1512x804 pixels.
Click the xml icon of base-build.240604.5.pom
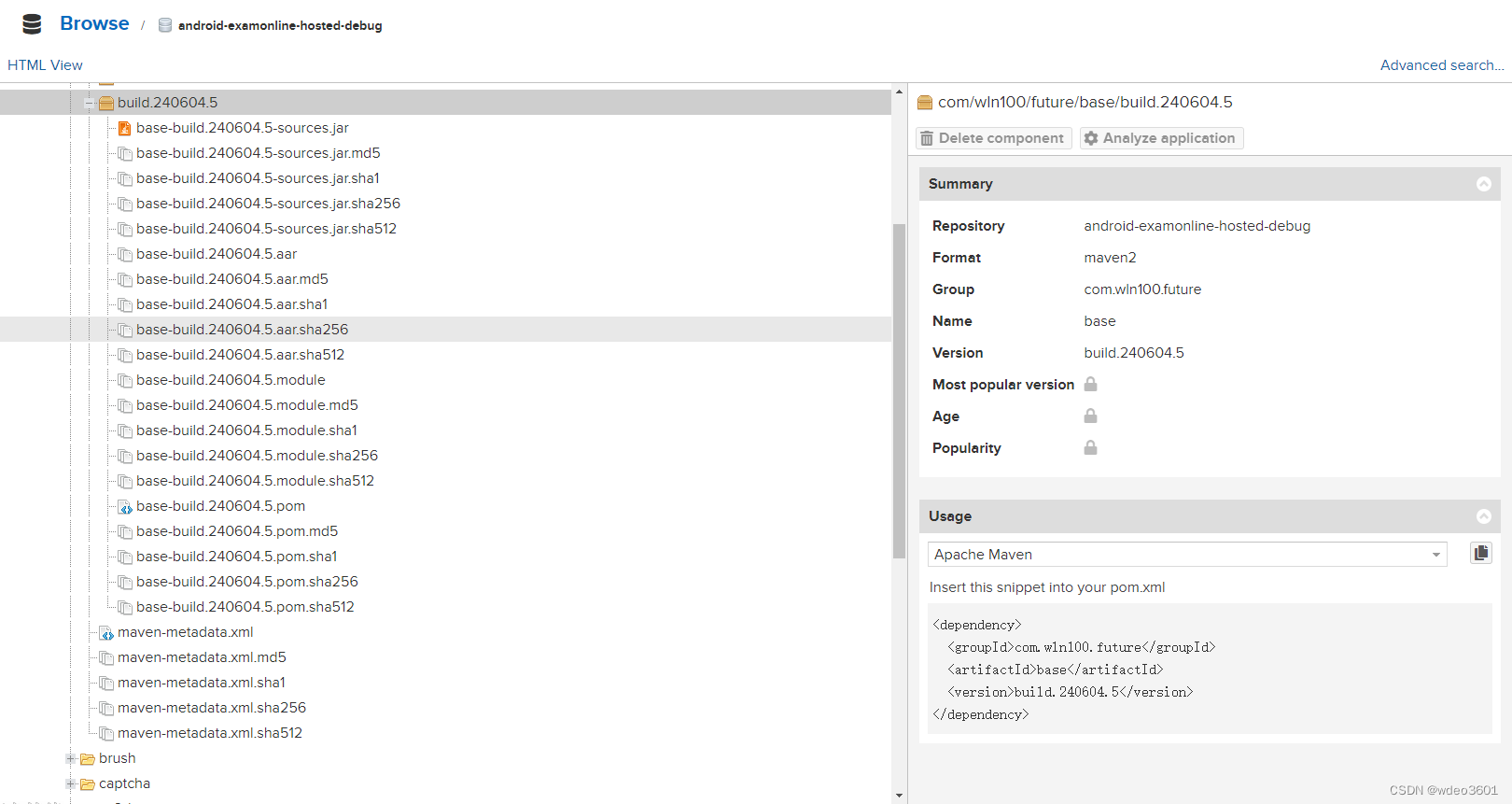pyautogui.click(x=125, y=506)
